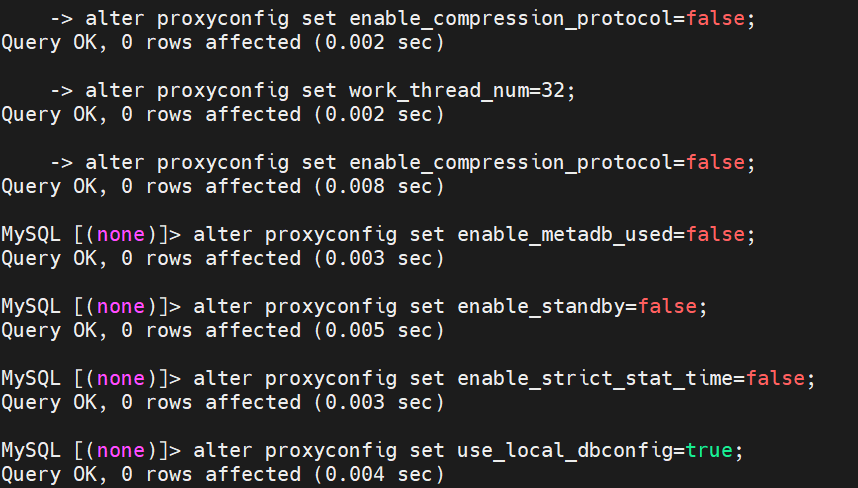Click the green 'true' value
This screenshot has height=488, width=858.
click(709, 450)
